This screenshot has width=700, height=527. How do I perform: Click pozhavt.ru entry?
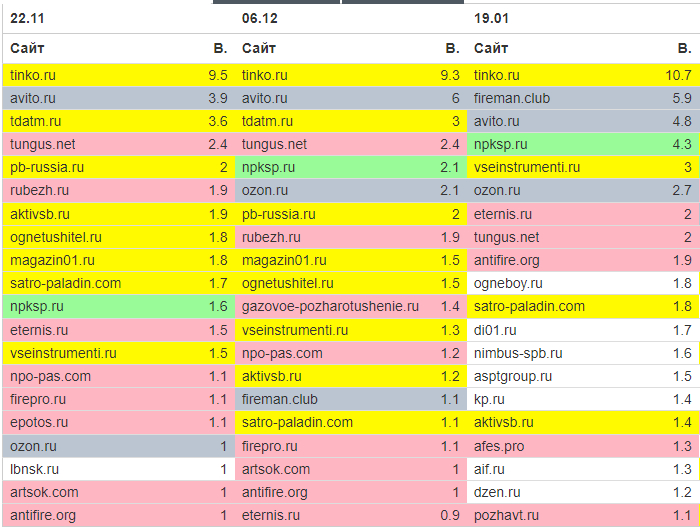pos(506,515)
